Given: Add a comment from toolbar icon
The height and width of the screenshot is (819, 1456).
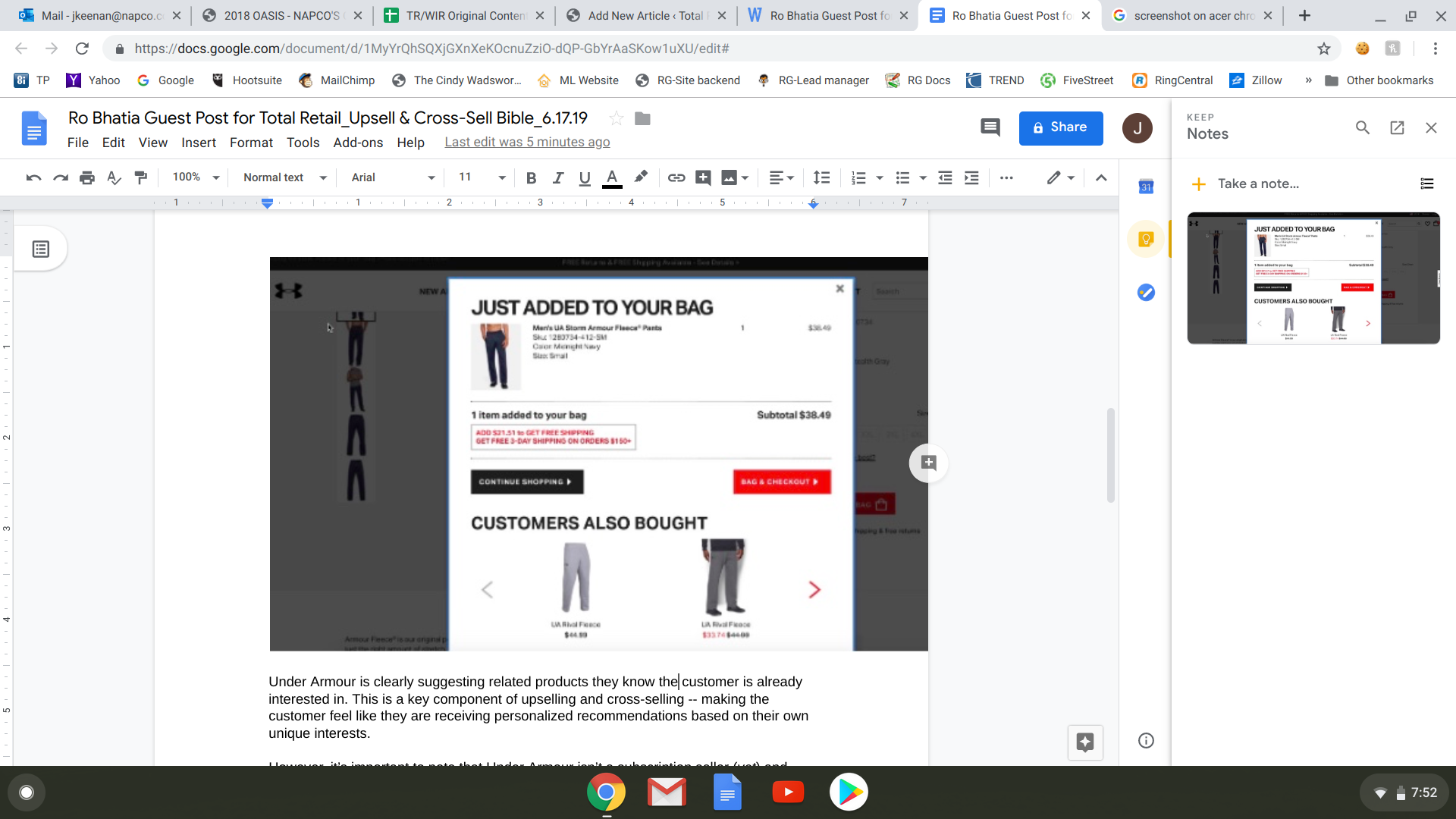Looking at the screenshot, I should coord(703,177).
